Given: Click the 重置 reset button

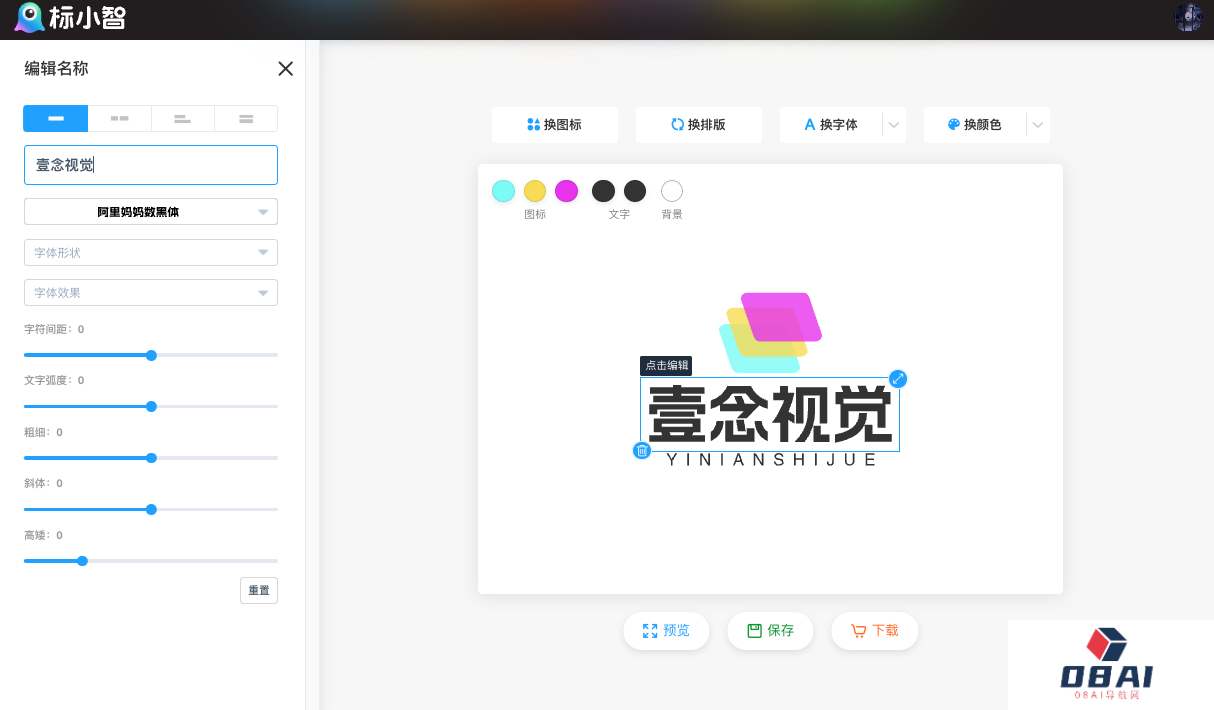Looking at the screenshot, I should point(259,590).
